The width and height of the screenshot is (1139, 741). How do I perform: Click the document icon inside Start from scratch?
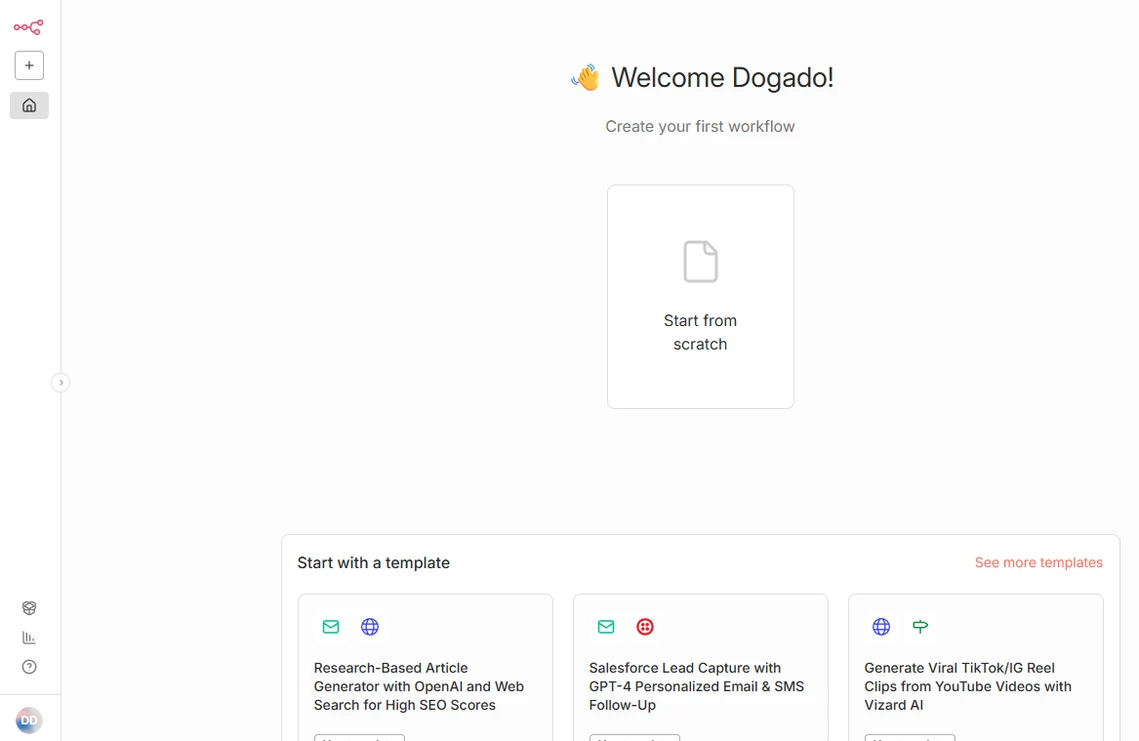click(700, 262)
